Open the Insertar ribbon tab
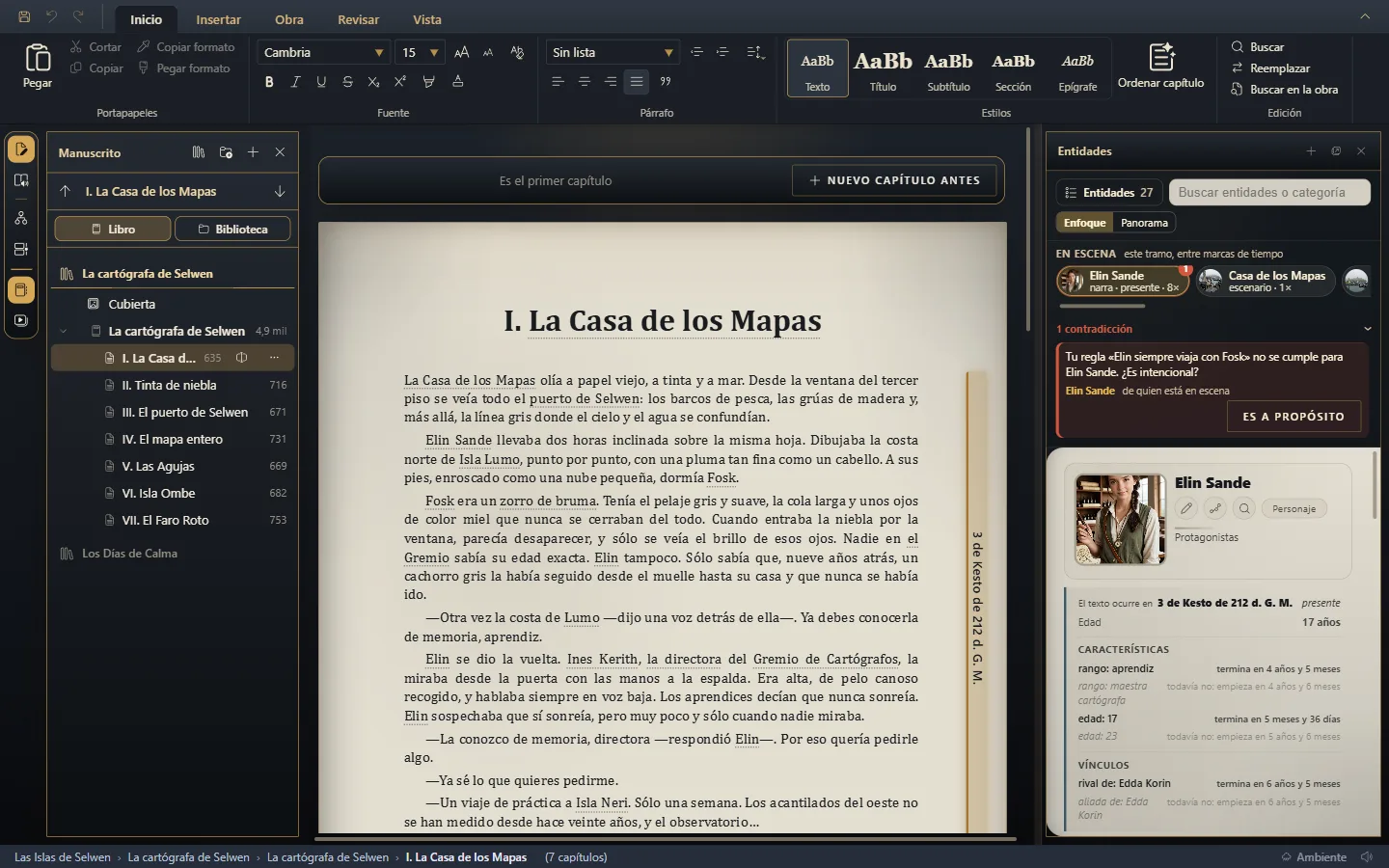Image resolution: width=1389 pixels, height=868 pixels. coord(218,19)
